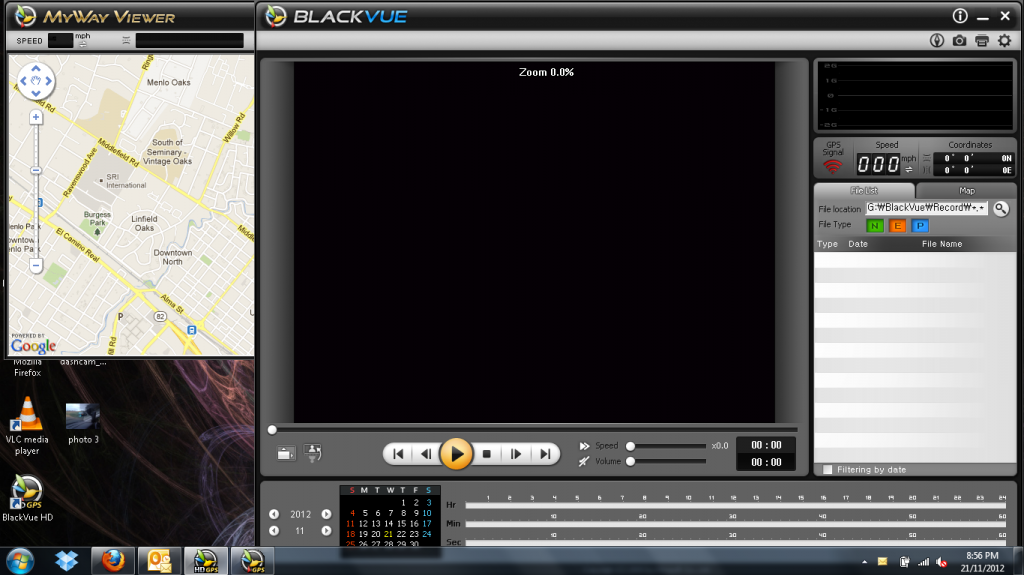Click the playback Speed slider handle
1024x575 pixels.
click(630, 446)
